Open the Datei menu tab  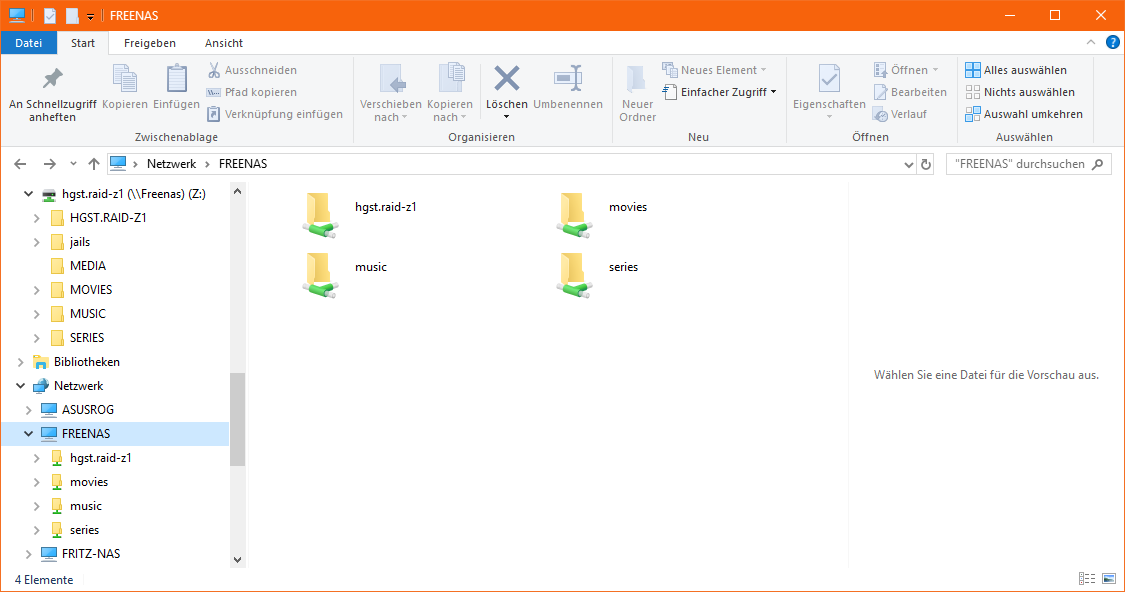29,43
